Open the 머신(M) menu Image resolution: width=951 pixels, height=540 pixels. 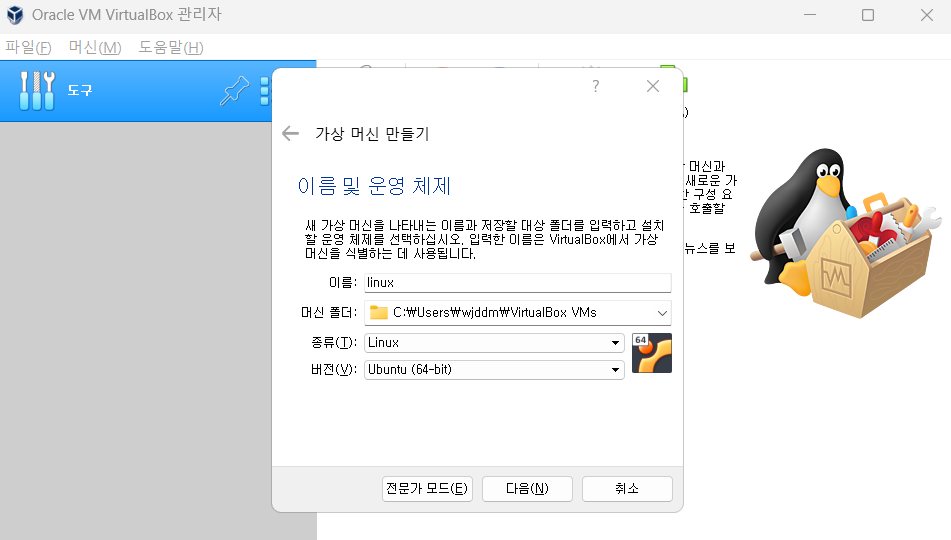(95, 47)
